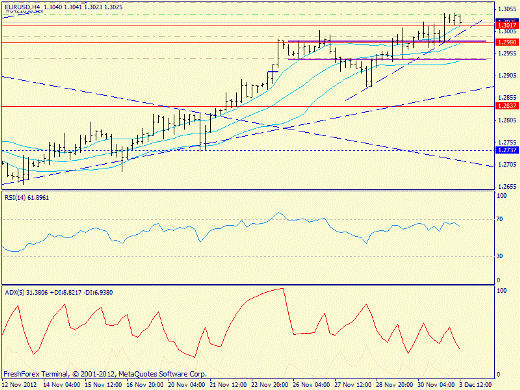Click the 26 Nov 04:00 time axis label
Viewport: 520px width, 390px height.
tap(311, 384)
